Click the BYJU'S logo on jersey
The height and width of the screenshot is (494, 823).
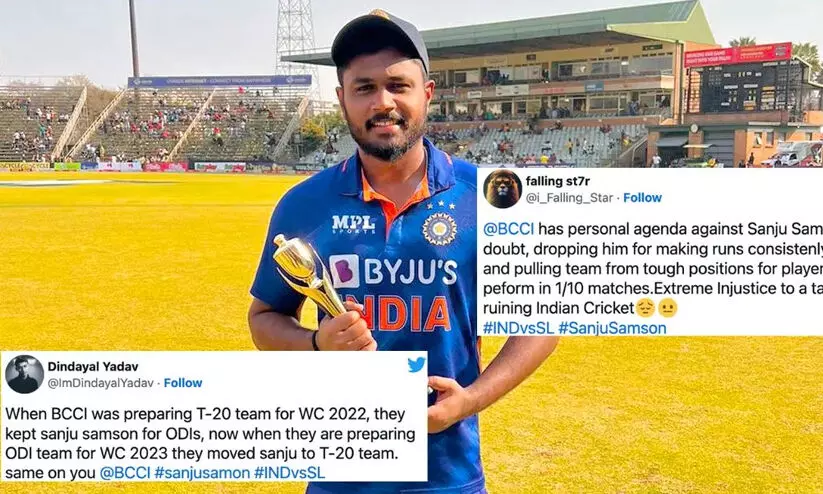click(x=393, y=271)
